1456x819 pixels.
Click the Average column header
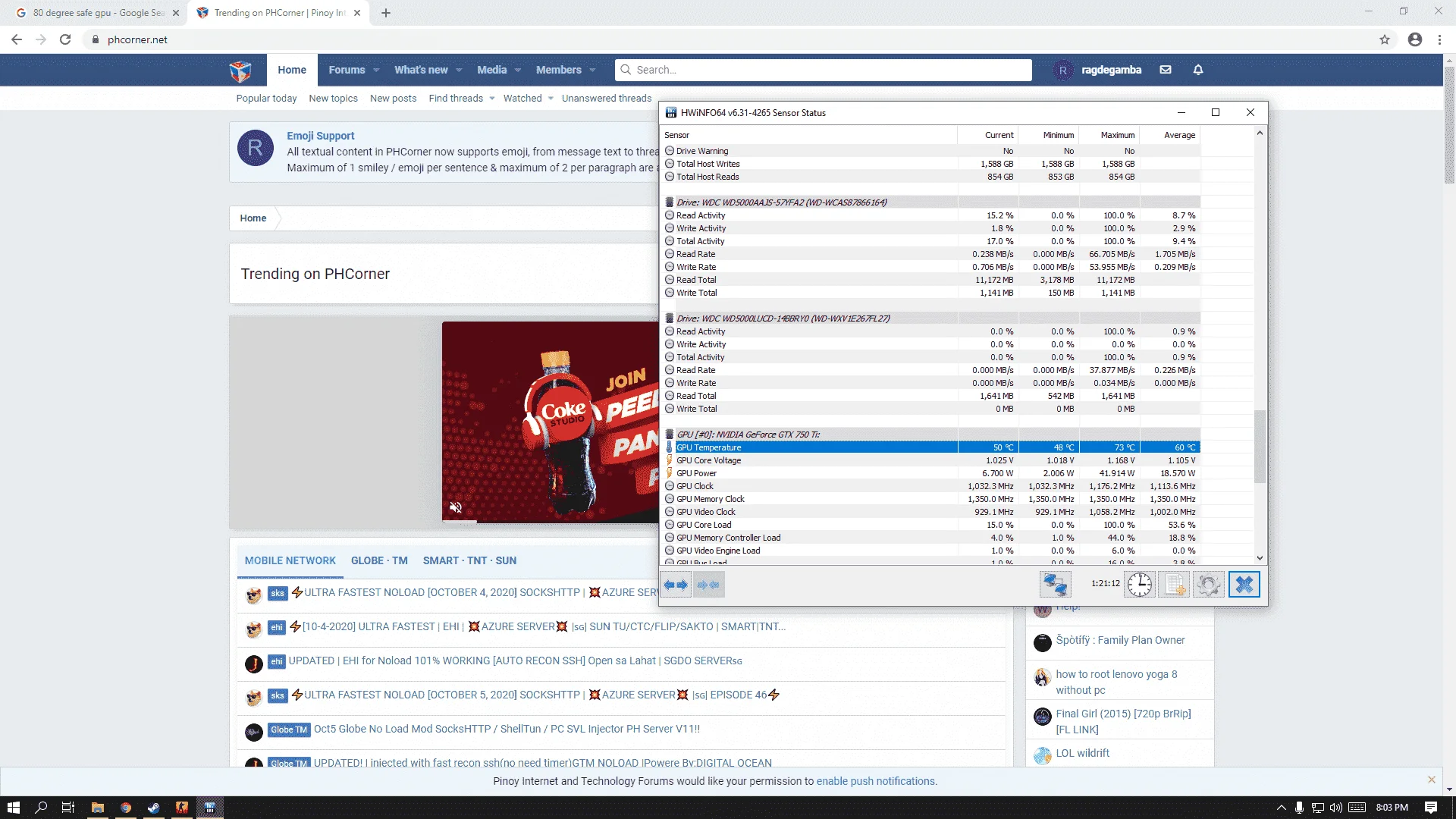(1170, 135)
